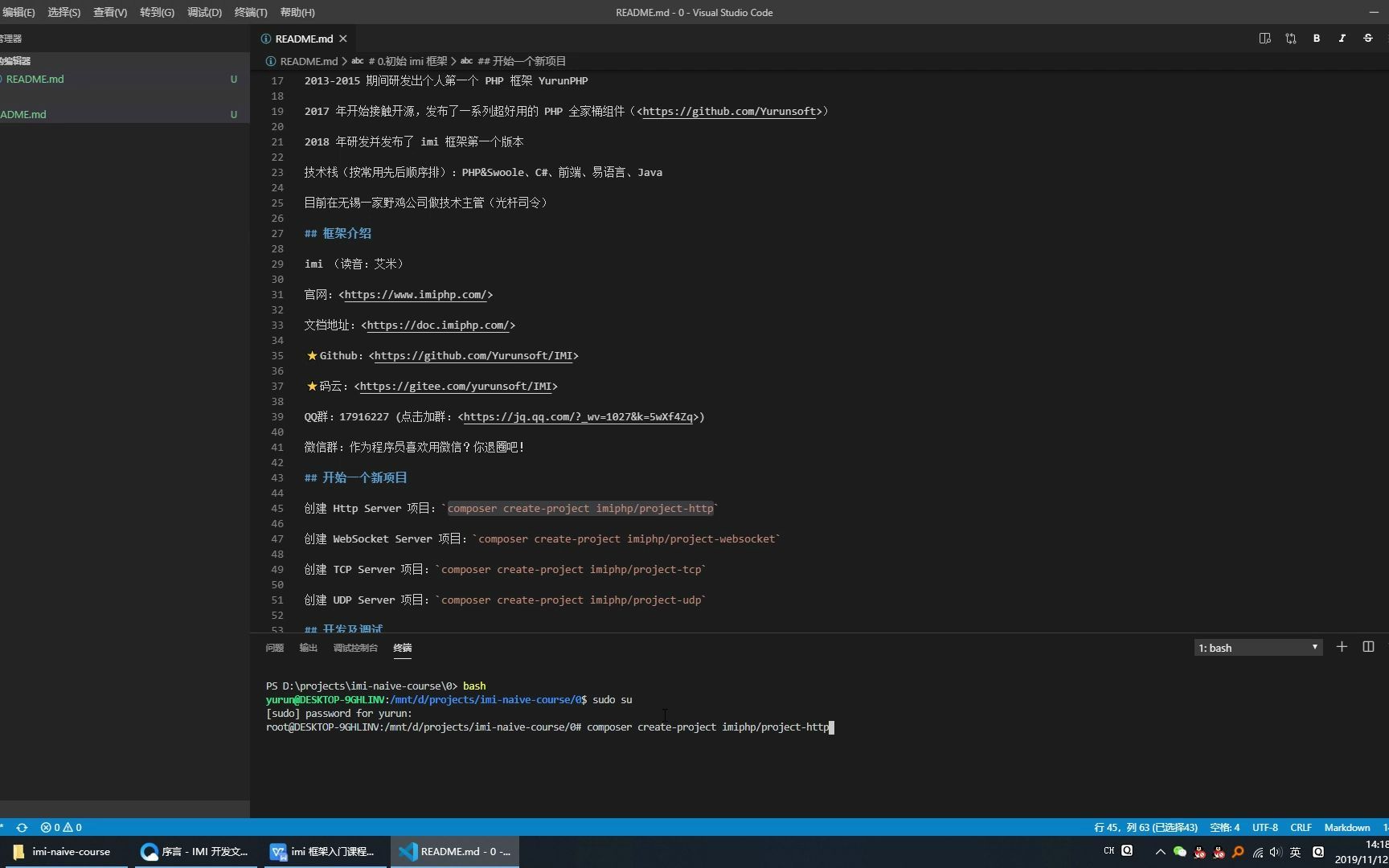Open the github.com/Yurunsoft link on line 19
Screen dimensions: 1389x868
(x=729, y=112)
